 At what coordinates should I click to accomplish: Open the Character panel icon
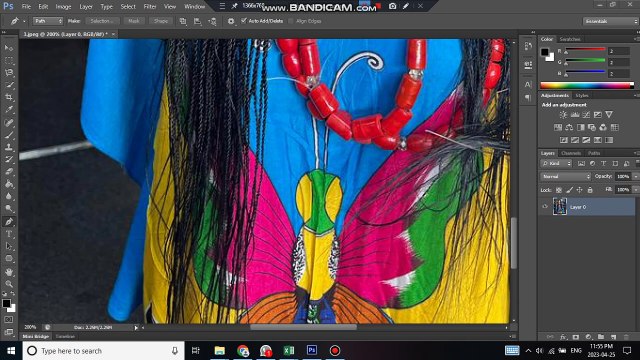(528, 84)
